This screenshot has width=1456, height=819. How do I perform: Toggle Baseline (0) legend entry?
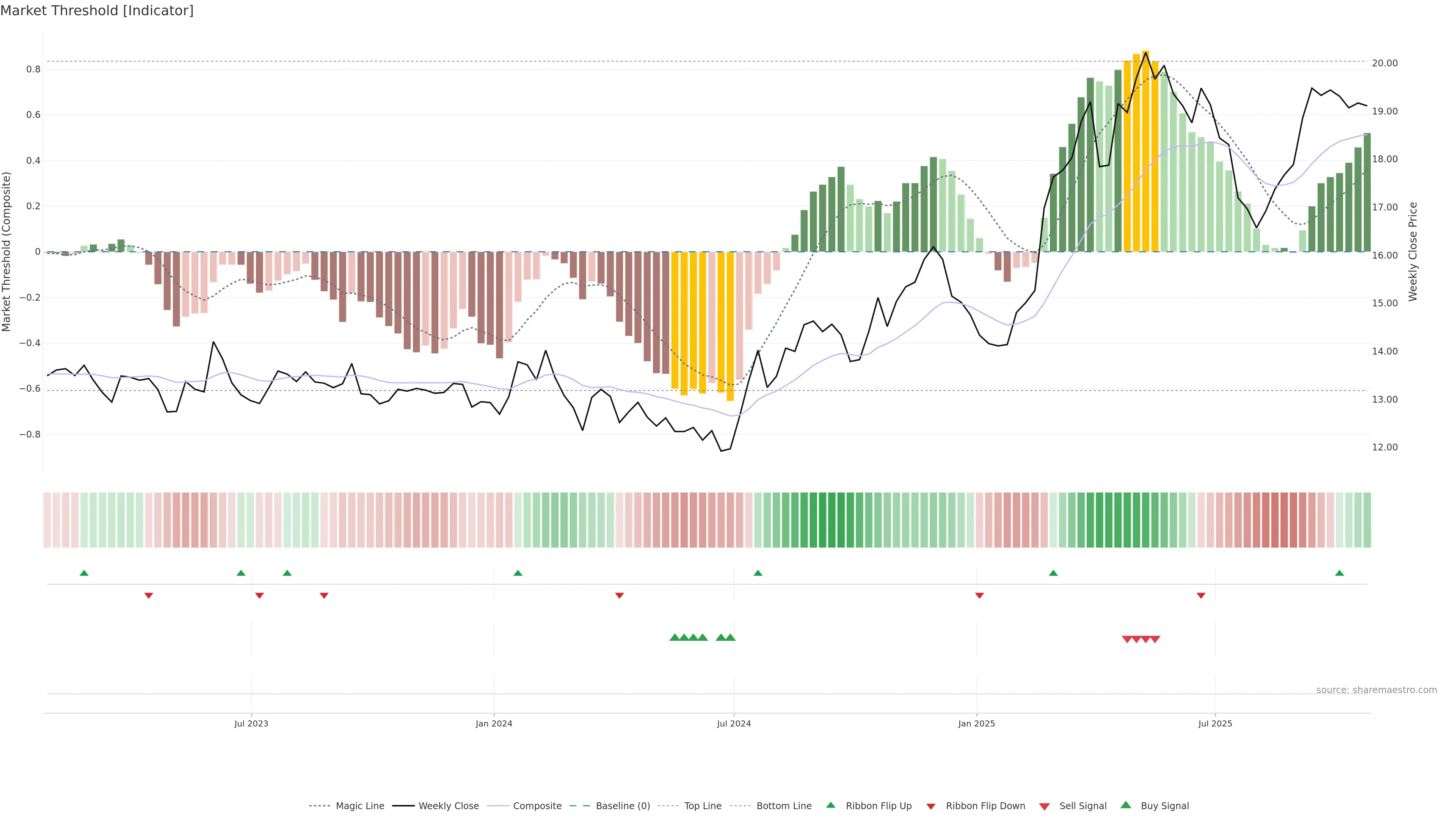(622, 806)
